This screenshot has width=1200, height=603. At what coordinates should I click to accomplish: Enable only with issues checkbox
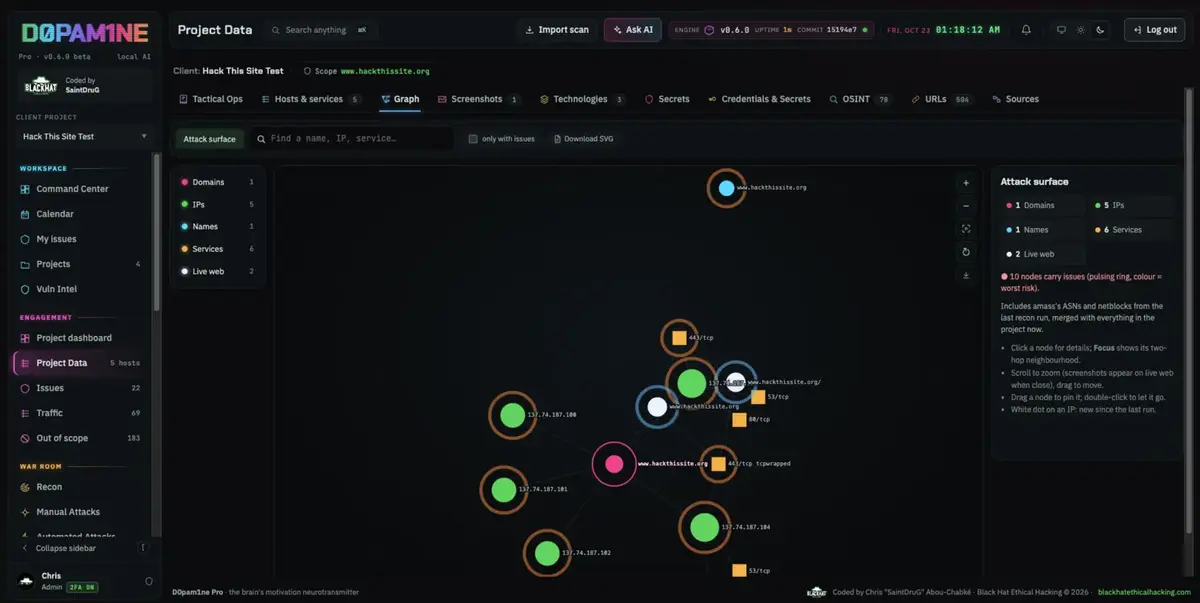473,139
